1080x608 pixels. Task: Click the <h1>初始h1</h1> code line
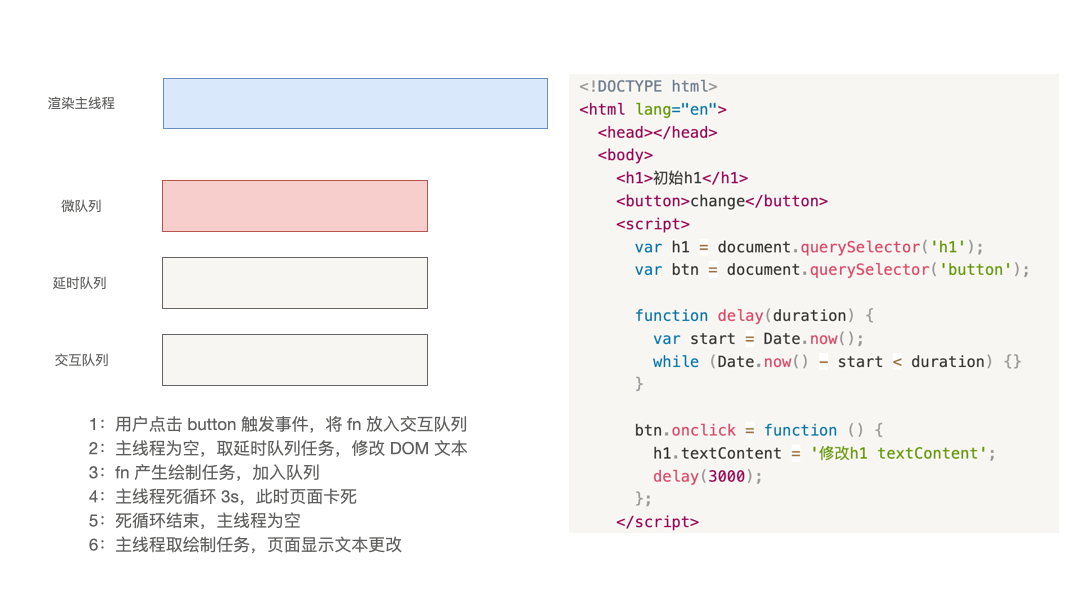682,178
